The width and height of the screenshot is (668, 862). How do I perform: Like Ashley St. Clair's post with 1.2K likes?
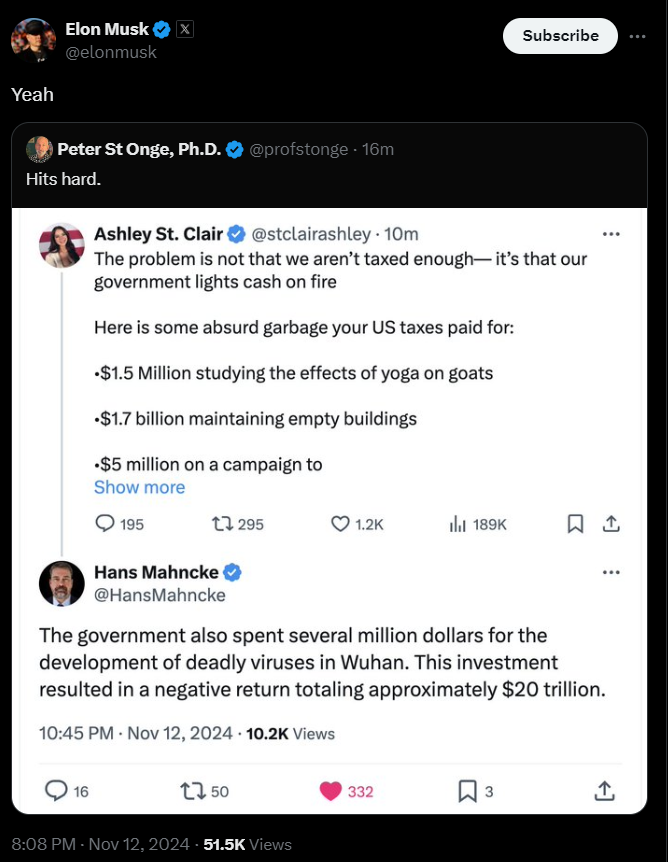coord(342,523)
